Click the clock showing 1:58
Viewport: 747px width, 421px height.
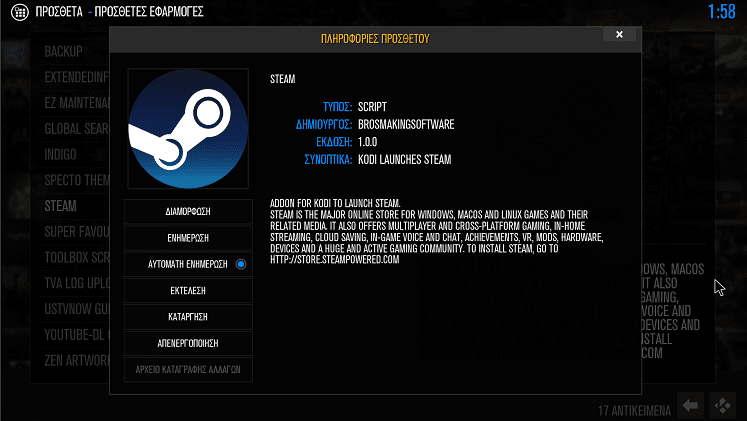(x=721, y=11)
